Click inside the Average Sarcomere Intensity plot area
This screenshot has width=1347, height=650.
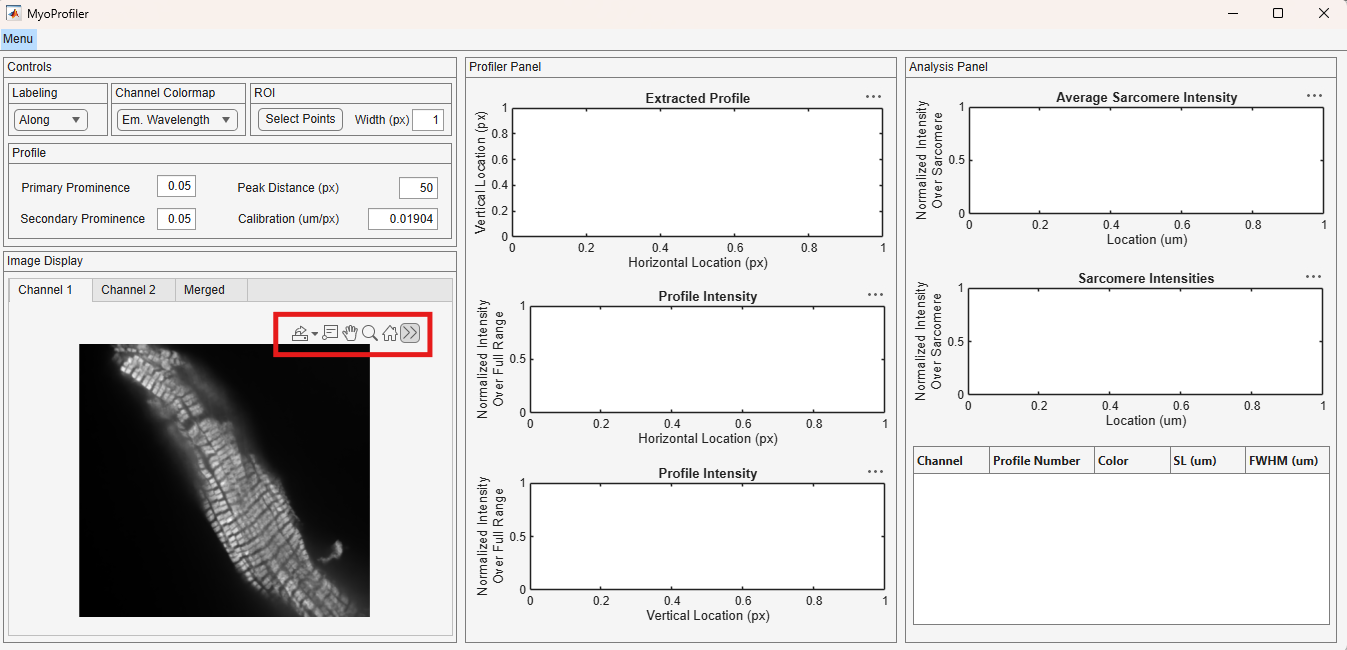pyautogui.click(x=1146, y=160)
